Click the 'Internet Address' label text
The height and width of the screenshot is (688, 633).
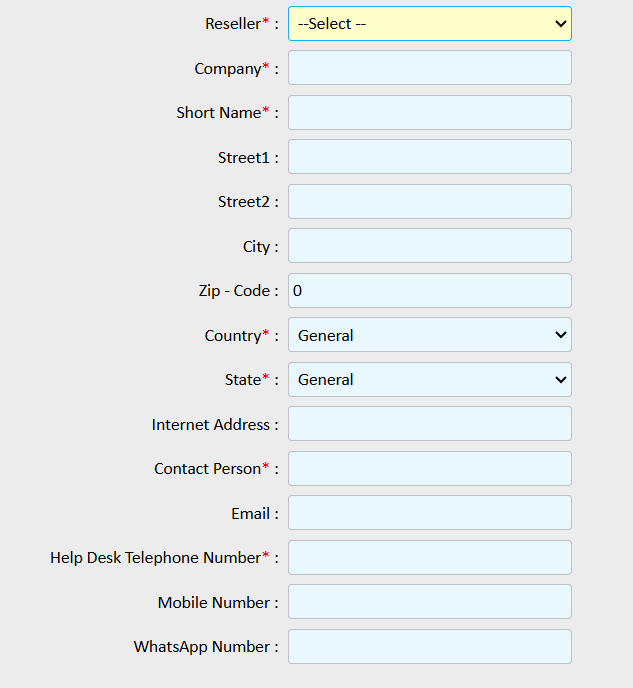pos(211,425)
